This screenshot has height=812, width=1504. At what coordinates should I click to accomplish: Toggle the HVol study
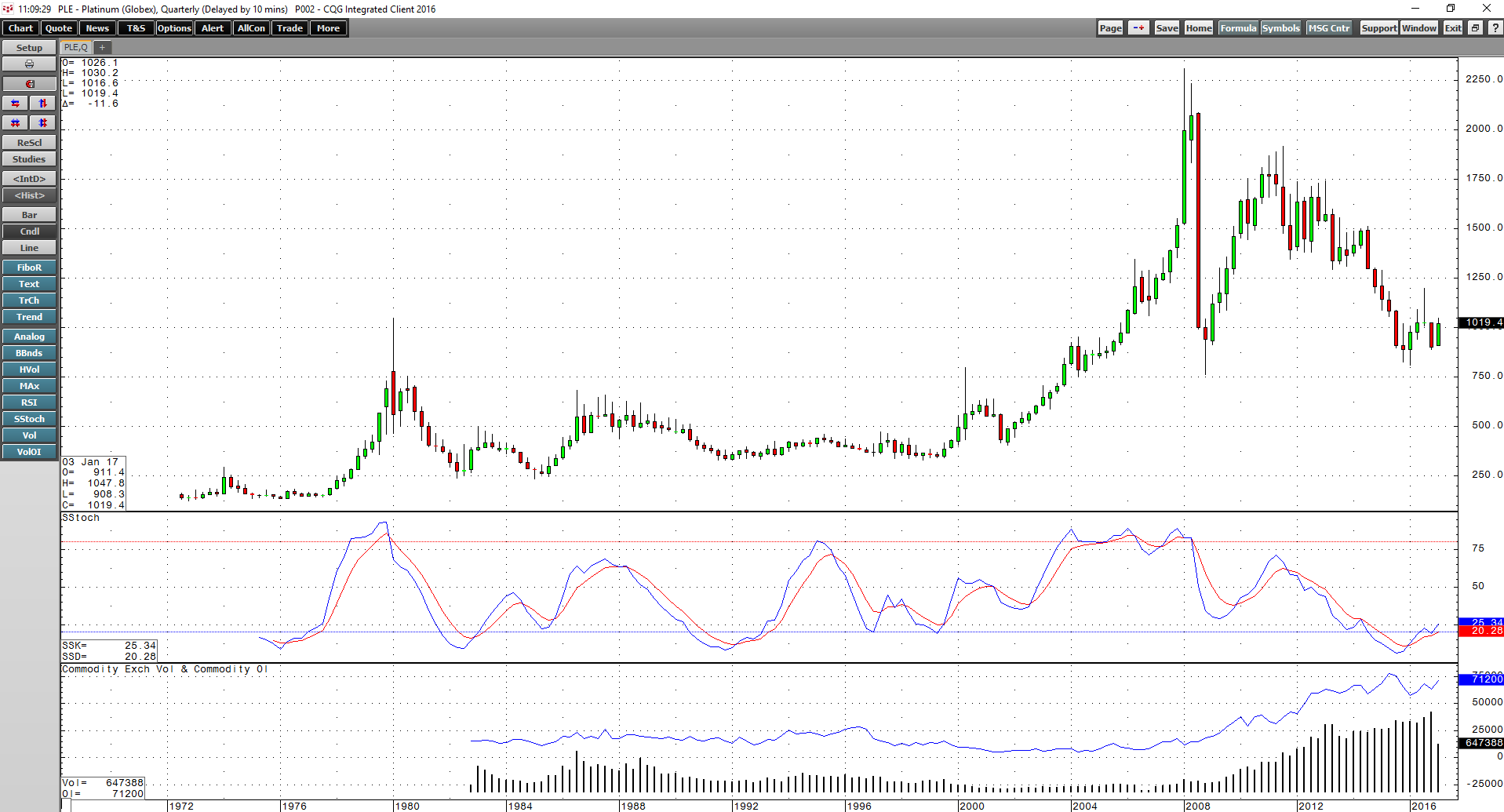pyautogui.click(x=29, y=370)
